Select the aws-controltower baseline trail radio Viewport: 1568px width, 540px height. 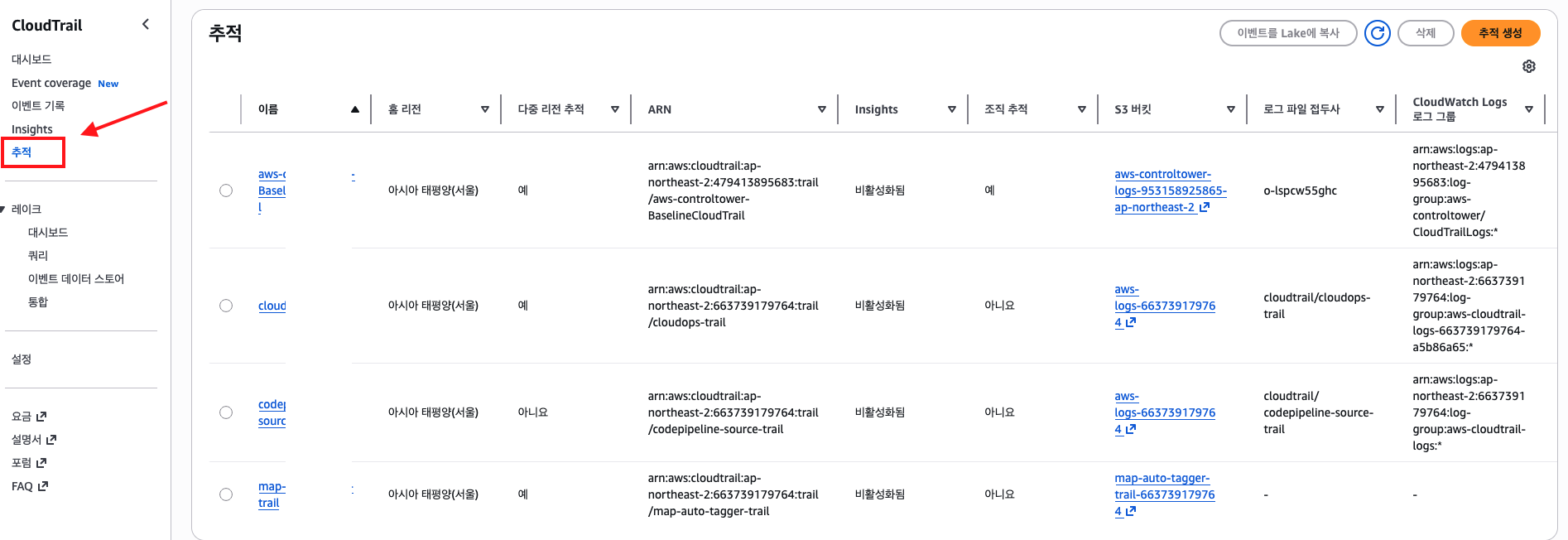(x=226, y=190)
